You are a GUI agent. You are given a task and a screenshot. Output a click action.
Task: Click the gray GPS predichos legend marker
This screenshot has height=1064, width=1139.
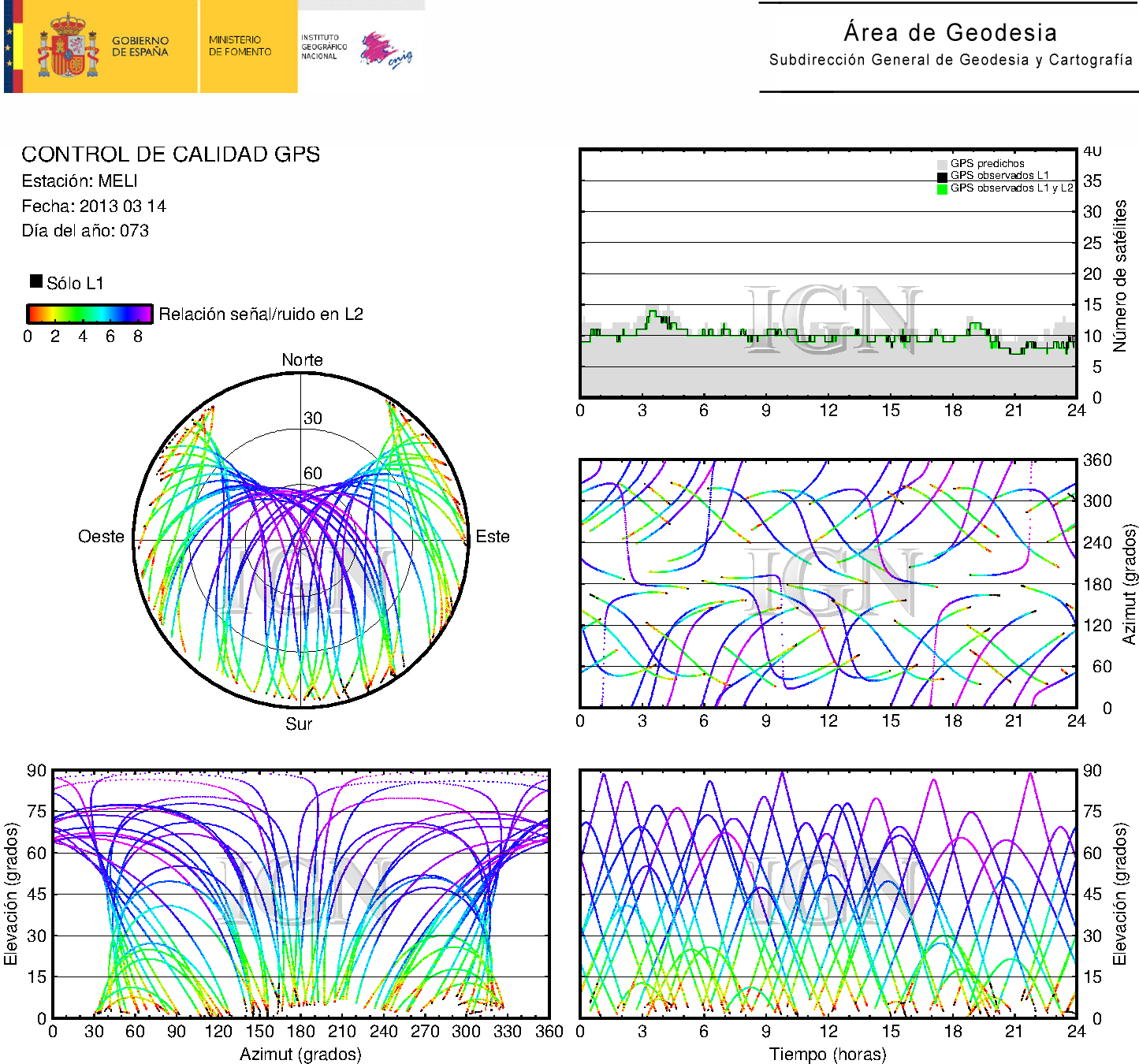(942, 164)
